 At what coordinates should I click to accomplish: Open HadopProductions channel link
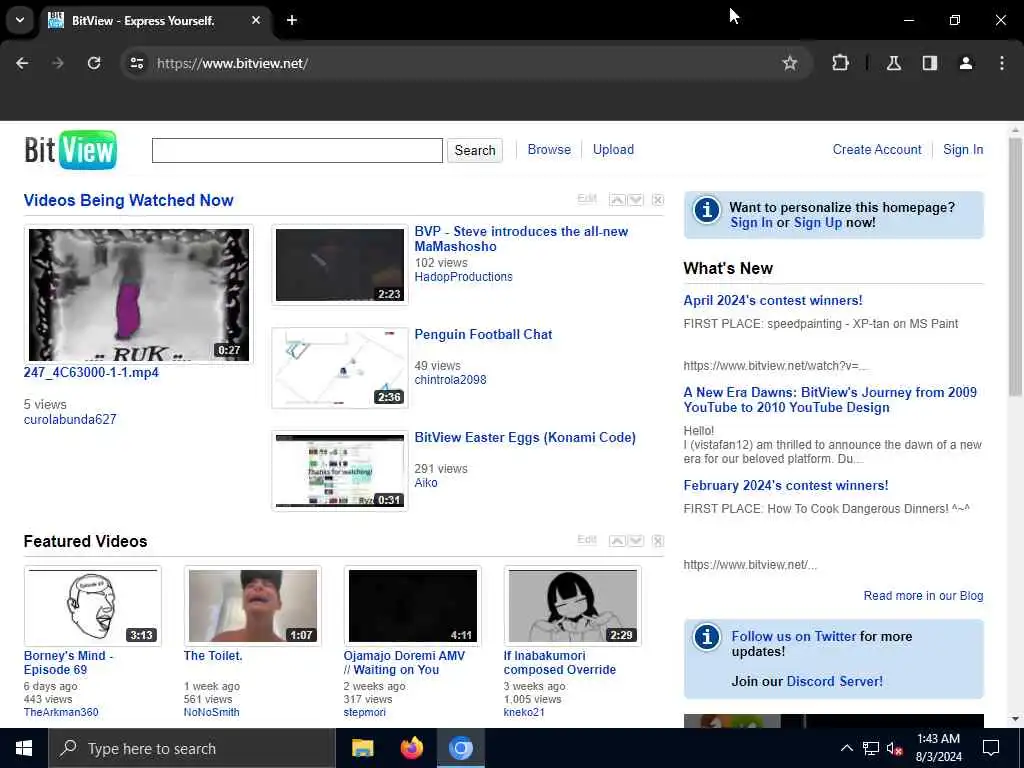[464, 277]
